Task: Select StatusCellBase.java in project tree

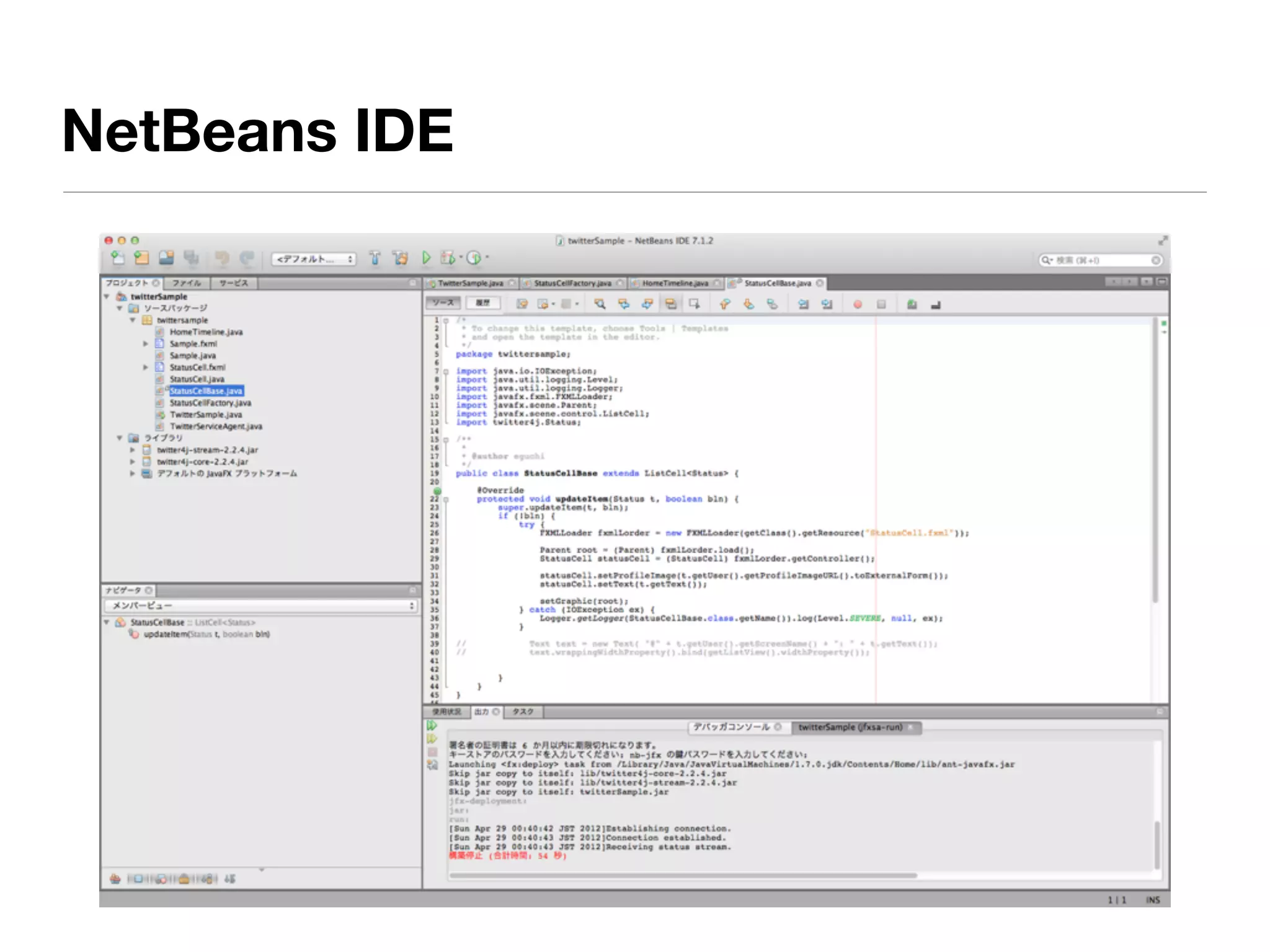Action: [206, 391]
